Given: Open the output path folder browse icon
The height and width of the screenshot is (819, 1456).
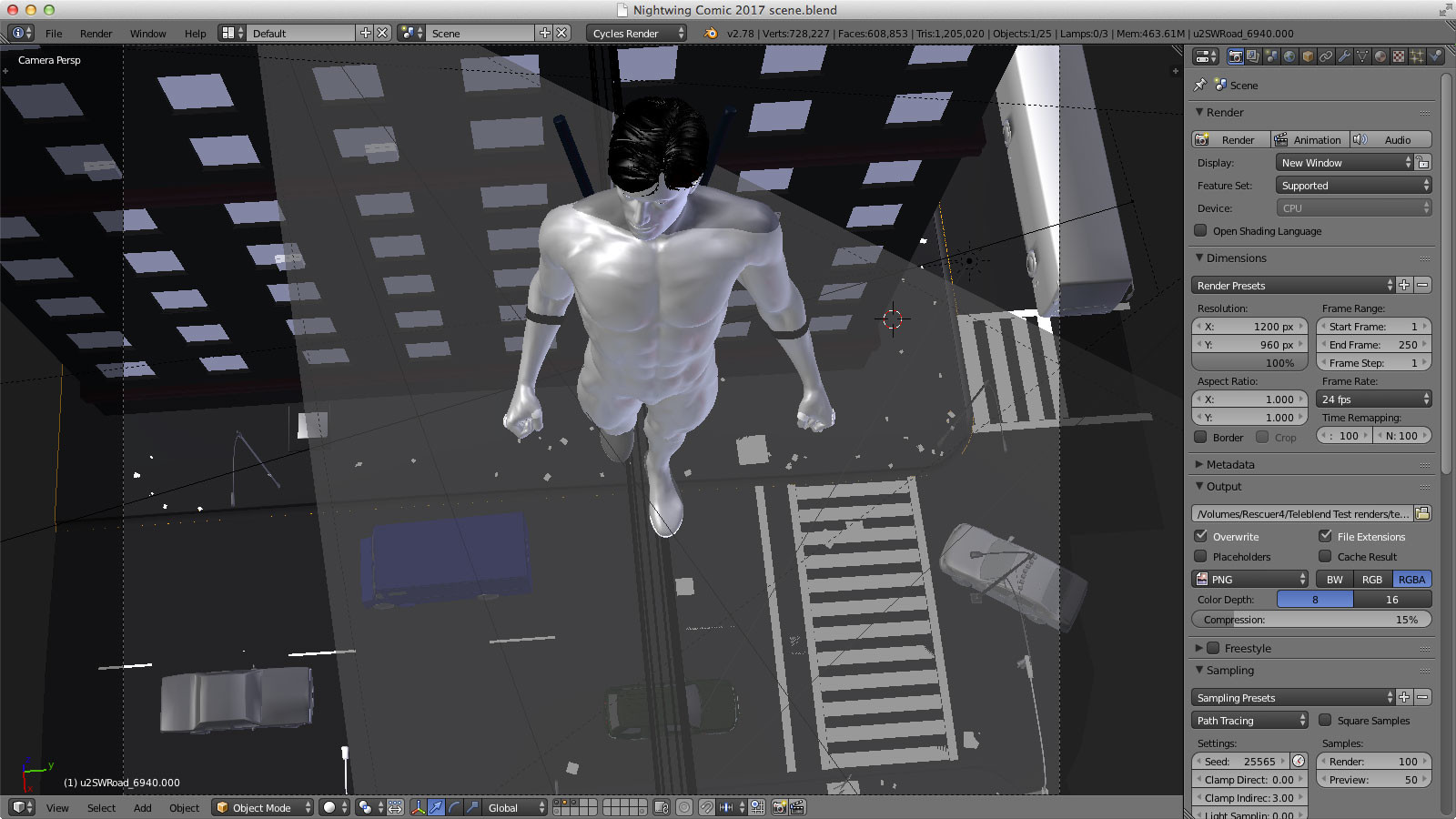Looking at the screenshot, I should tap(1422, 513).
